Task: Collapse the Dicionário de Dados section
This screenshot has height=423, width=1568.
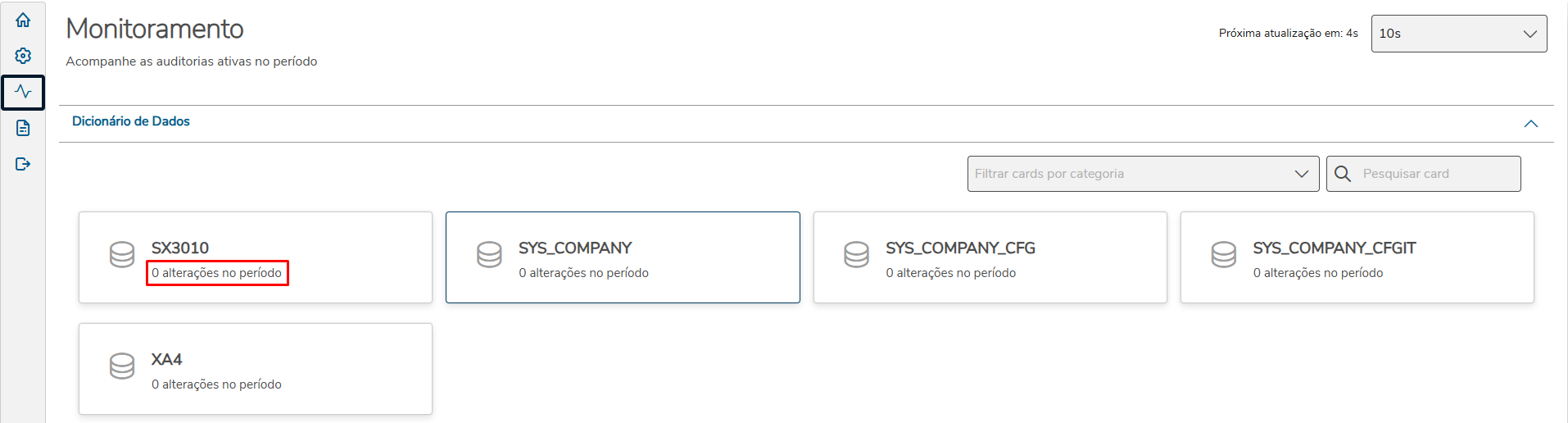Action: click(x=1530, y=124)
